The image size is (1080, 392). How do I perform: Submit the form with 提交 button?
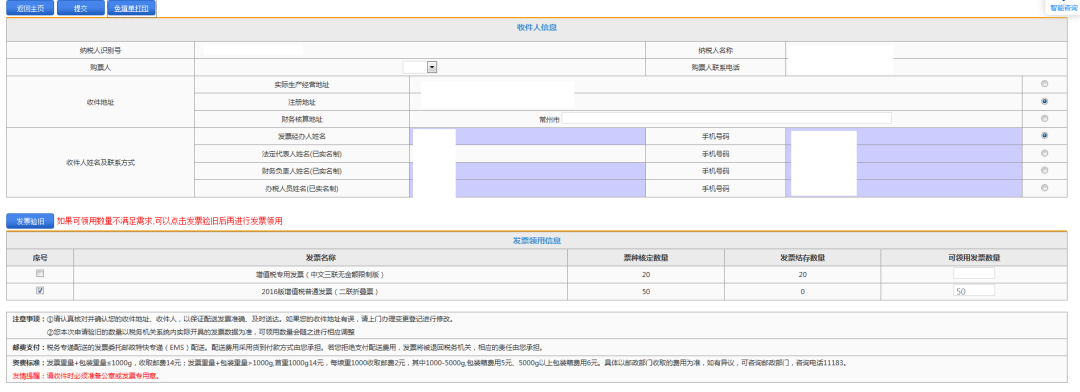(80, 9)
